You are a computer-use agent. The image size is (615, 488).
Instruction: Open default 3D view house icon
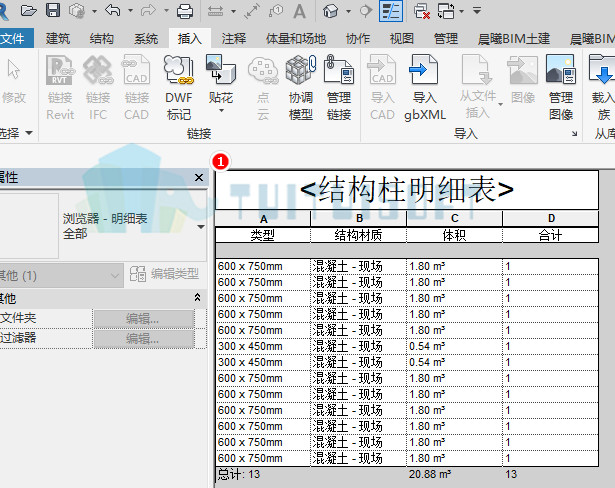330,11
